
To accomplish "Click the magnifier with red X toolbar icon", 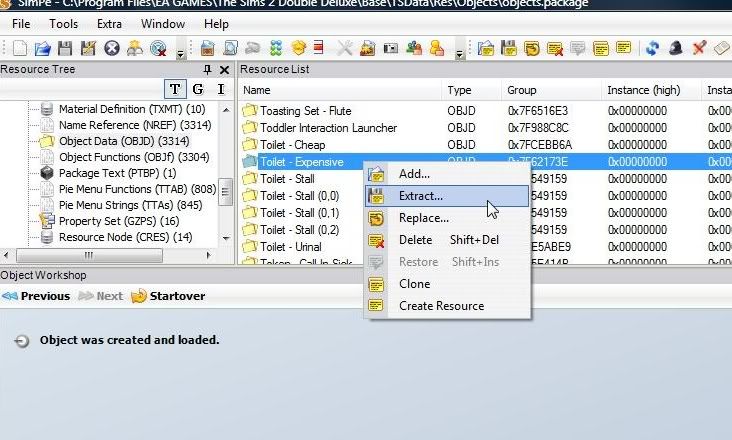I will 159,48.
